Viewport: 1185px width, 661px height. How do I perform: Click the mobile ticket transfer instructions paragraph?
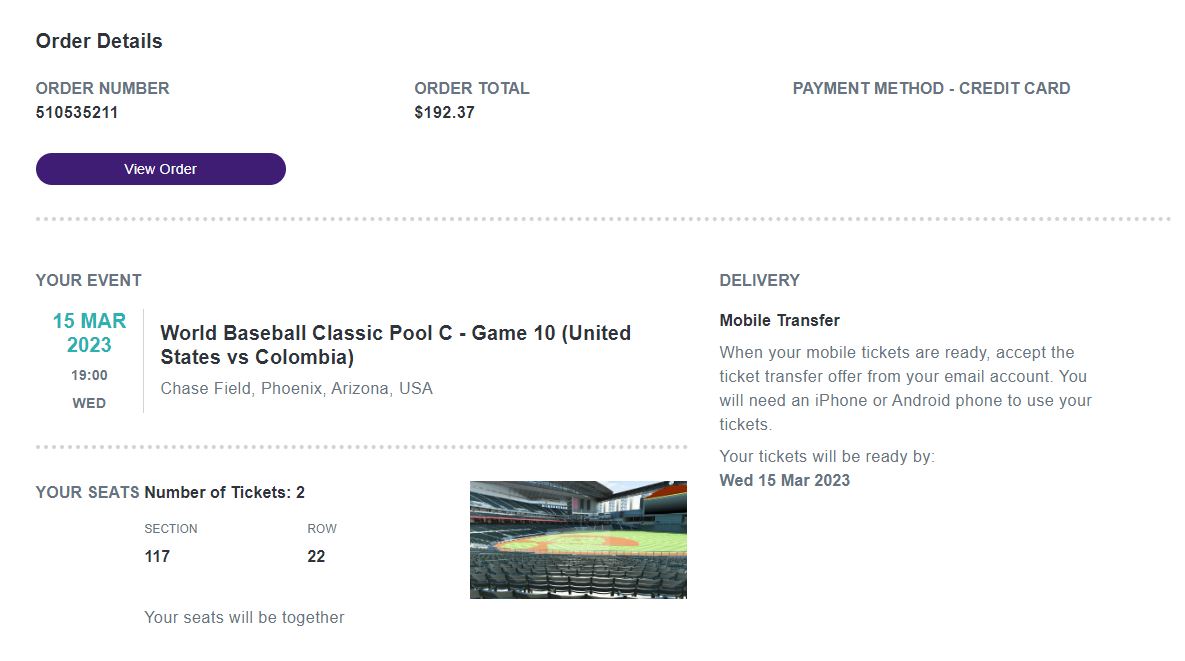coord(905,388)
